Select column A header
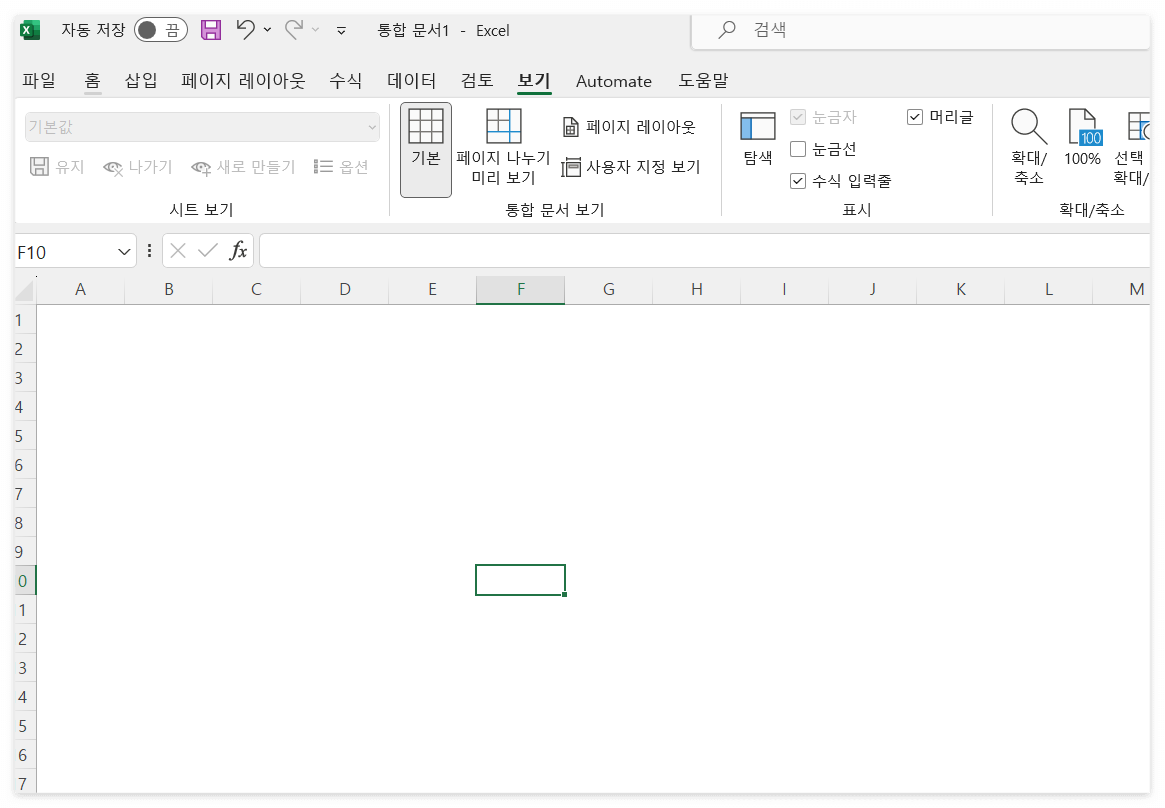The image size is (1165, 808). (x=80, y=290)
